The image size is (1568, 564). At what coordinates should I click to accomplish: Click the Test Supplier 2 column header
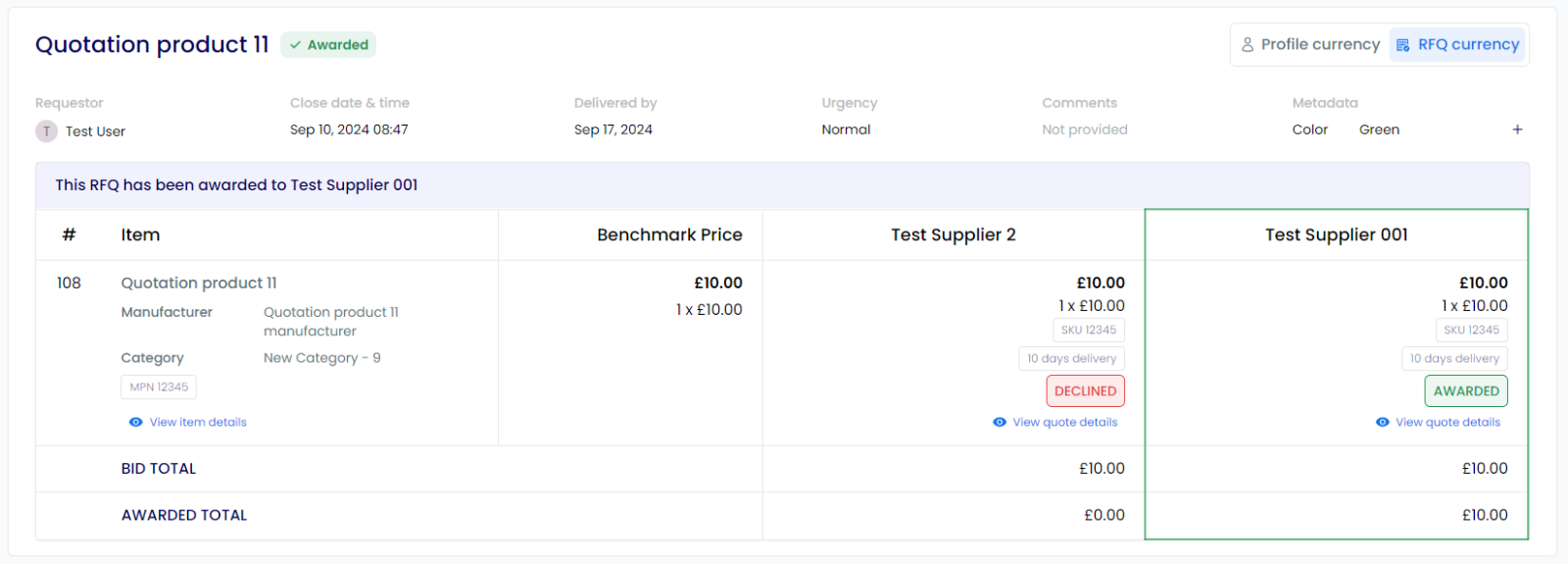click(x=954, y=235)
